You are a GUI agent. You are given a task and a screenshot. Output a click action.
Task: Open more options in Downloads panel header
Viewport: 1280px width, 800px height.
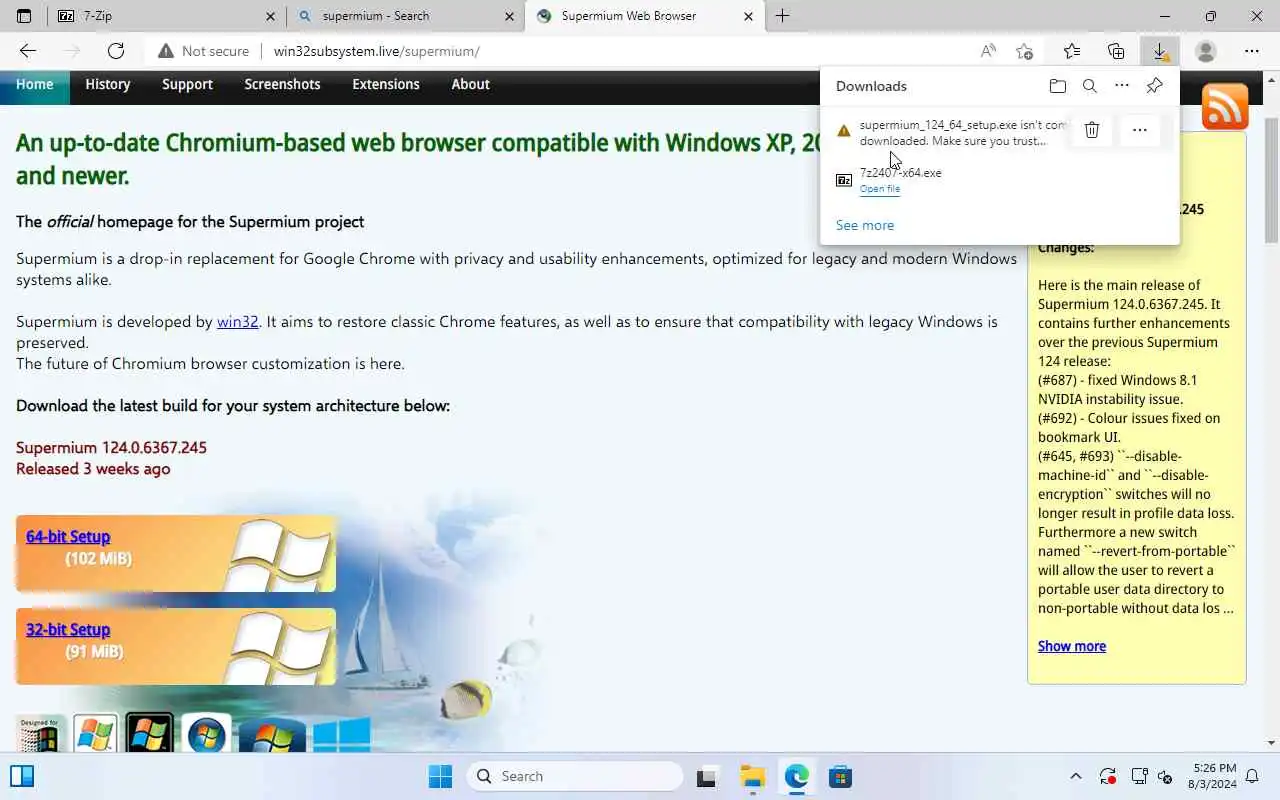click(x=1122, y=86)
